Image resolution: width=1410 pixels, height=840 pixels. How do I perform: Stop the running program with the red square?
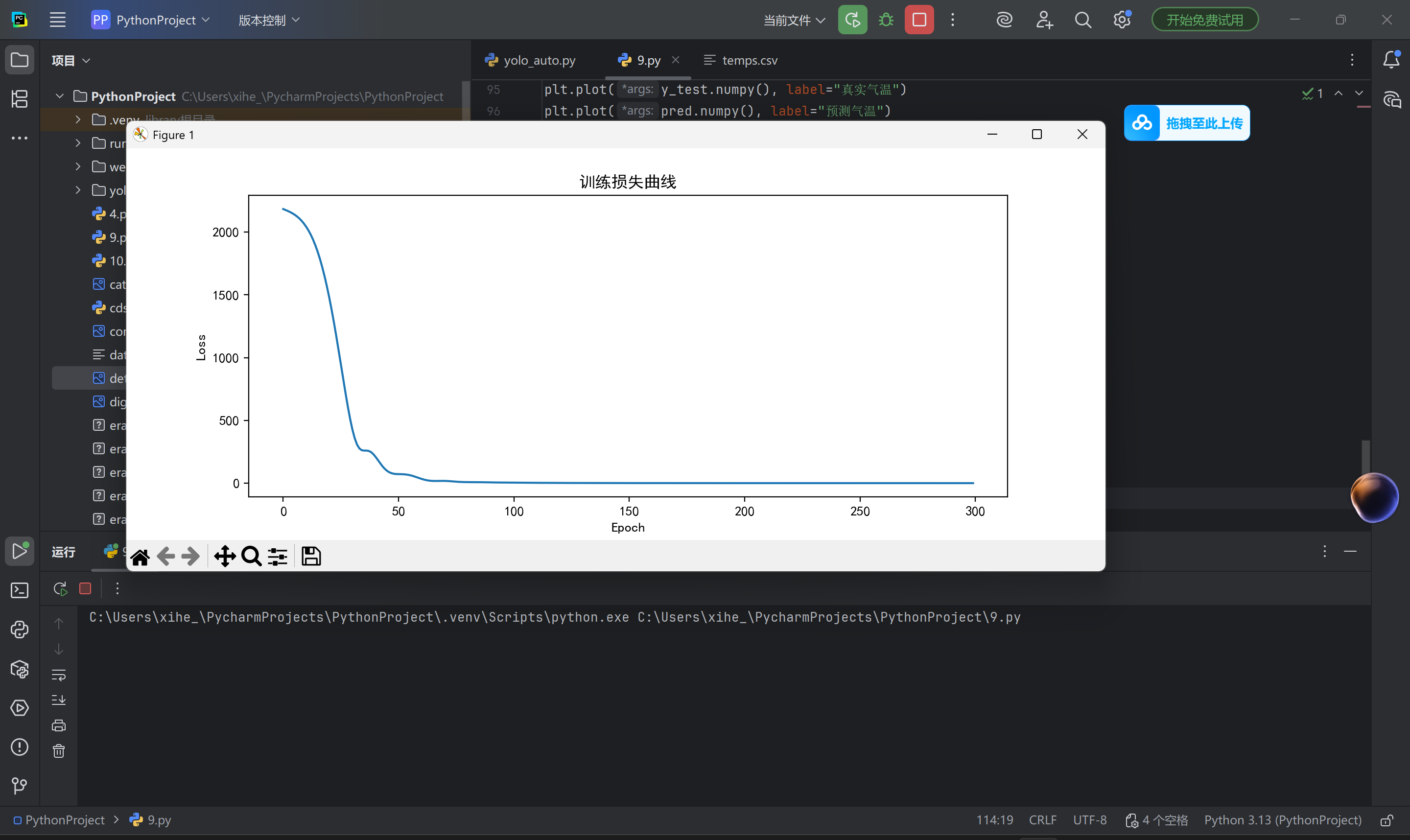918,21
